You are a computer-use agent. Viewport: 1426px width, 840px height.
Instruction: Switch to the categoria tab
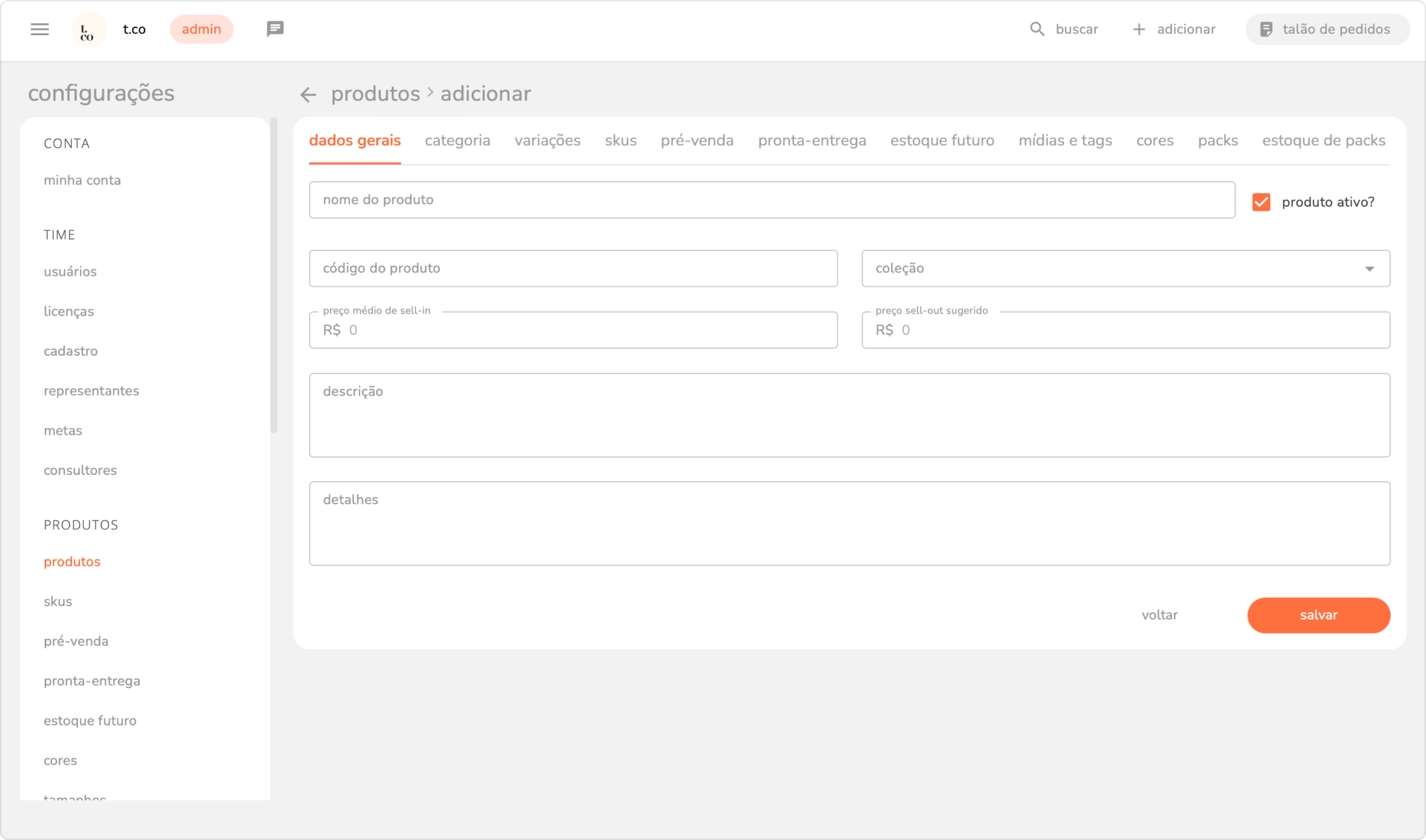point(457,140)
